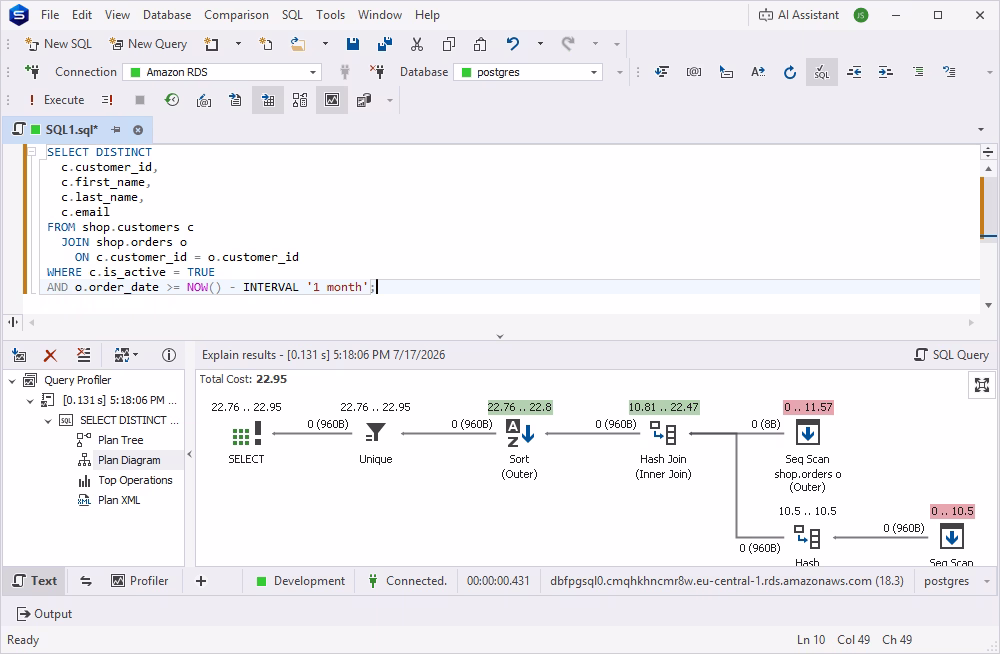
Task: Collapse the [0.131 s] 5:18:06 PM tree node
Action: 30,401
